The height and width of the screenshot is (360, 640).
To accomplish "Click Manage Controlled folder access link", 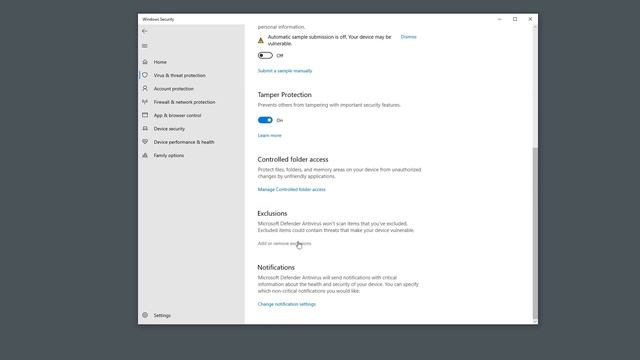I will [291, 189].
